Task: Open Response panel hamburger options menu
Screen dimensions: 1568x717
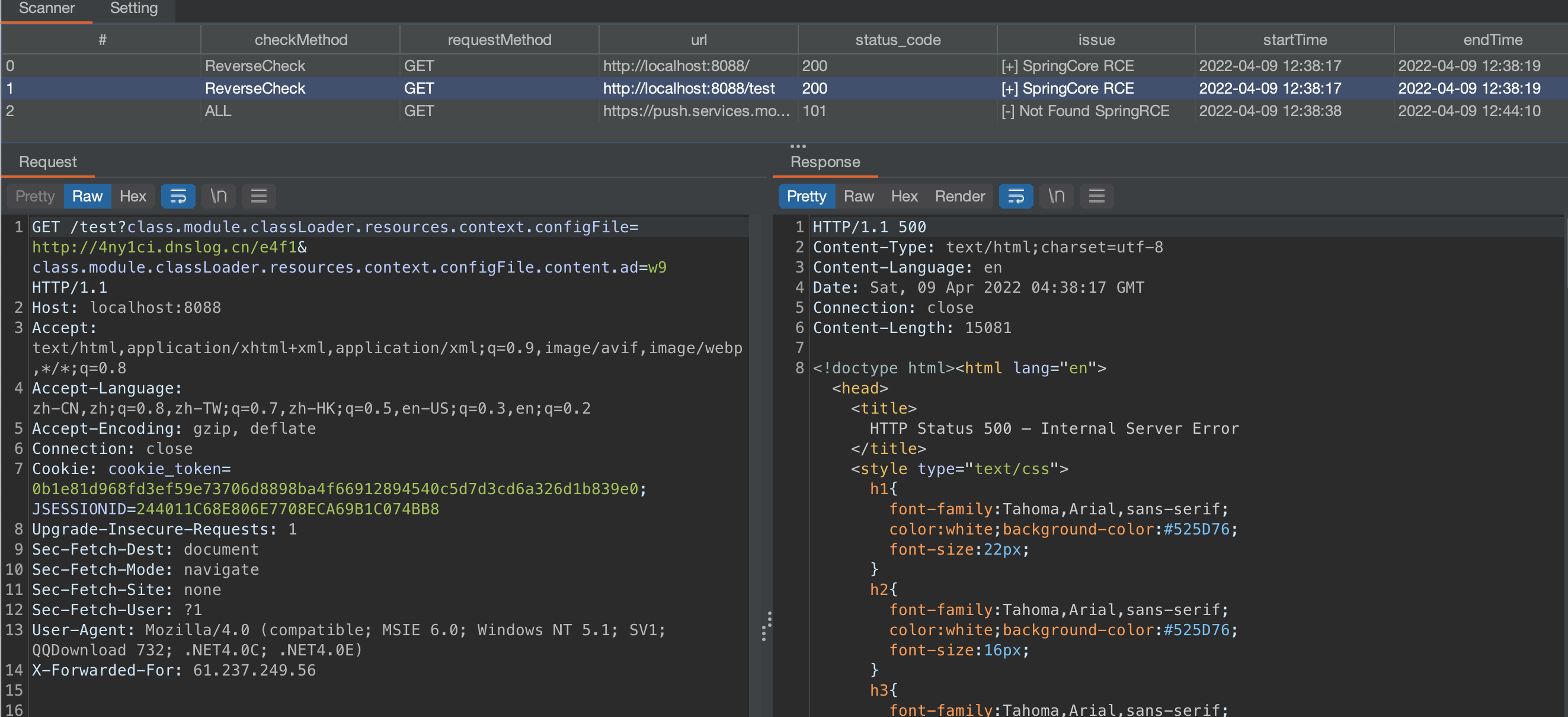Action: [x=1096, y=196]
